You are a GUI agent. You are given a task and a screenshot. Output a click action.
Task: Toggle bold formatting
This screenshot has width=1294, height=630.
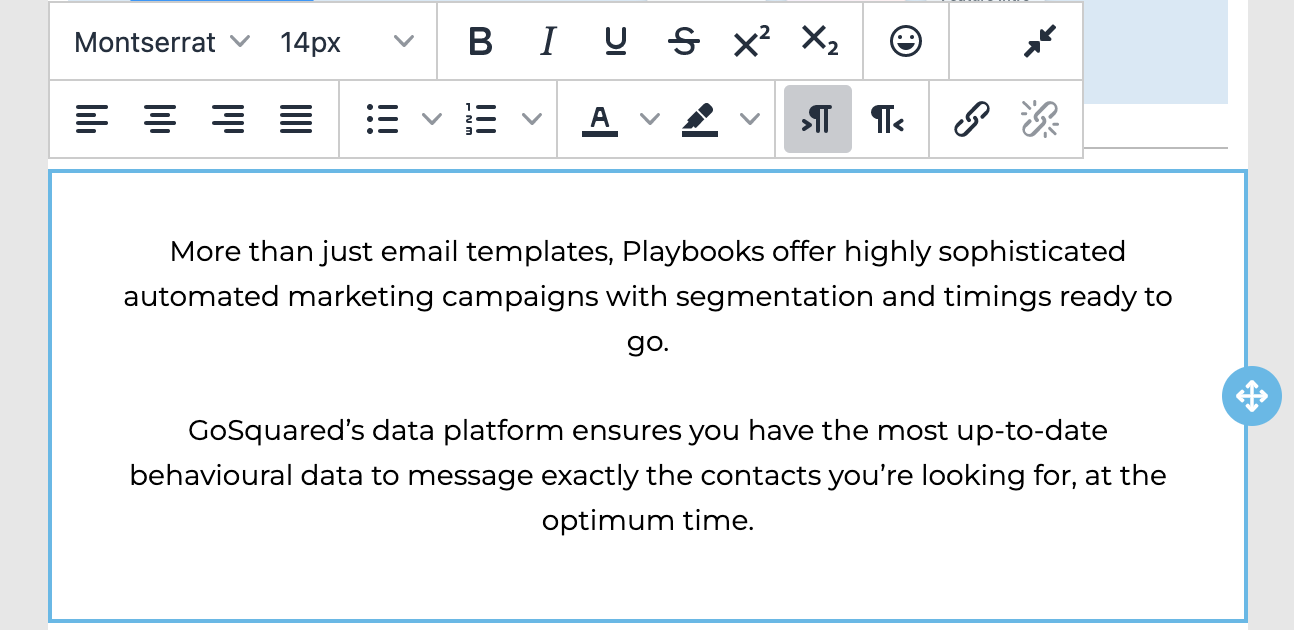coord(480,42)
